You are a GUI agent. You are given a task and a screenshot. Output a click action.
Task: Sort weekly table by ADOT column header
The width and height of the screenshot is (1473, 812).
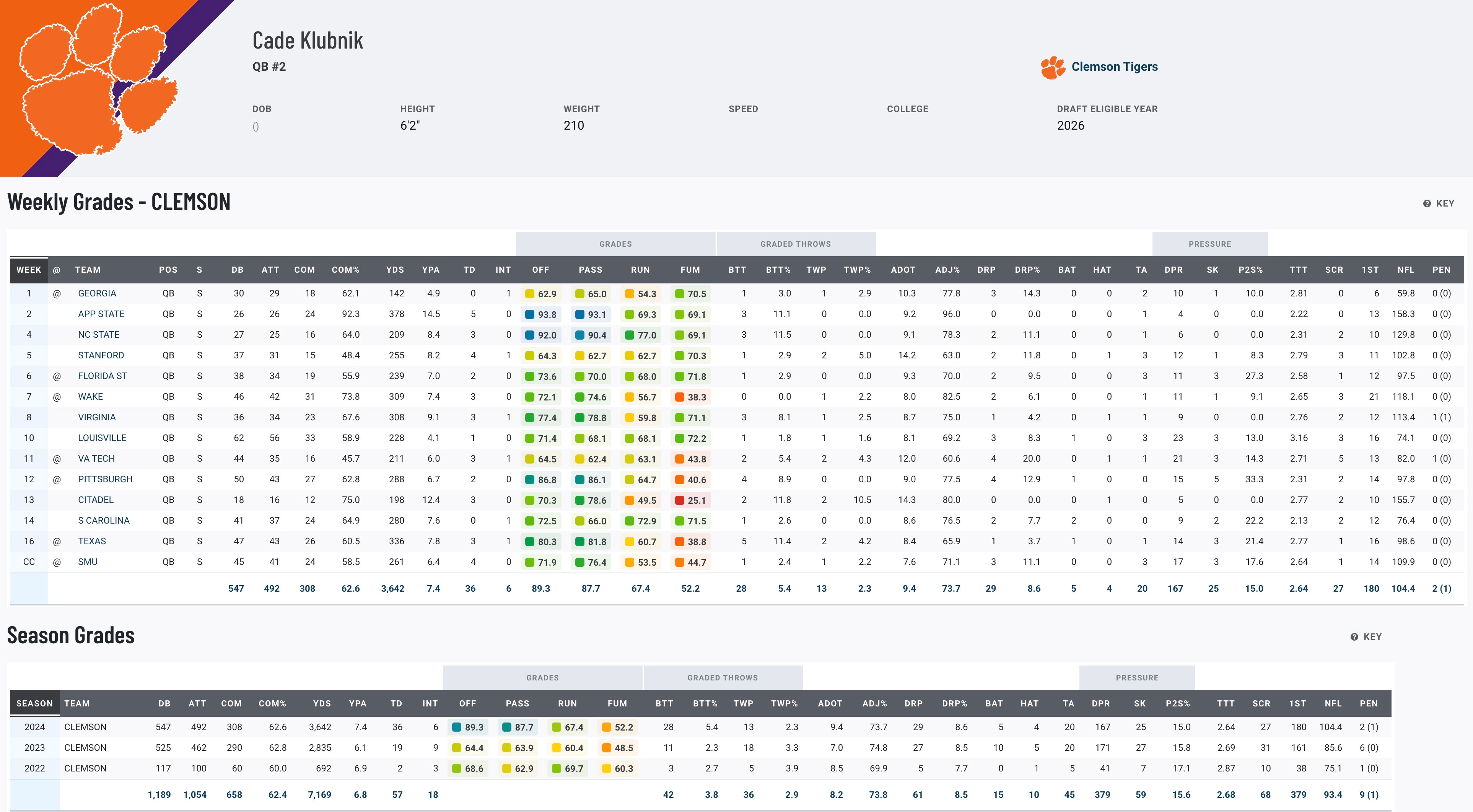point(903,270)
